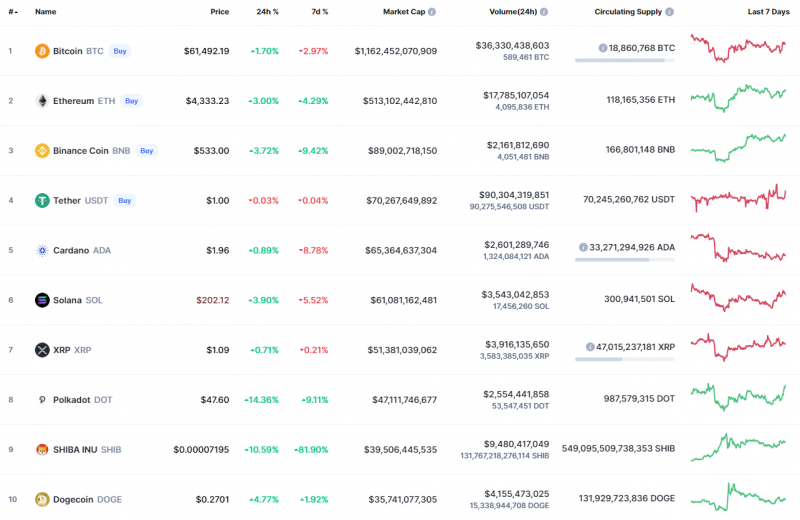Sort by the 24h % column header
Screen dimensions: 800x520
point(267,12)
